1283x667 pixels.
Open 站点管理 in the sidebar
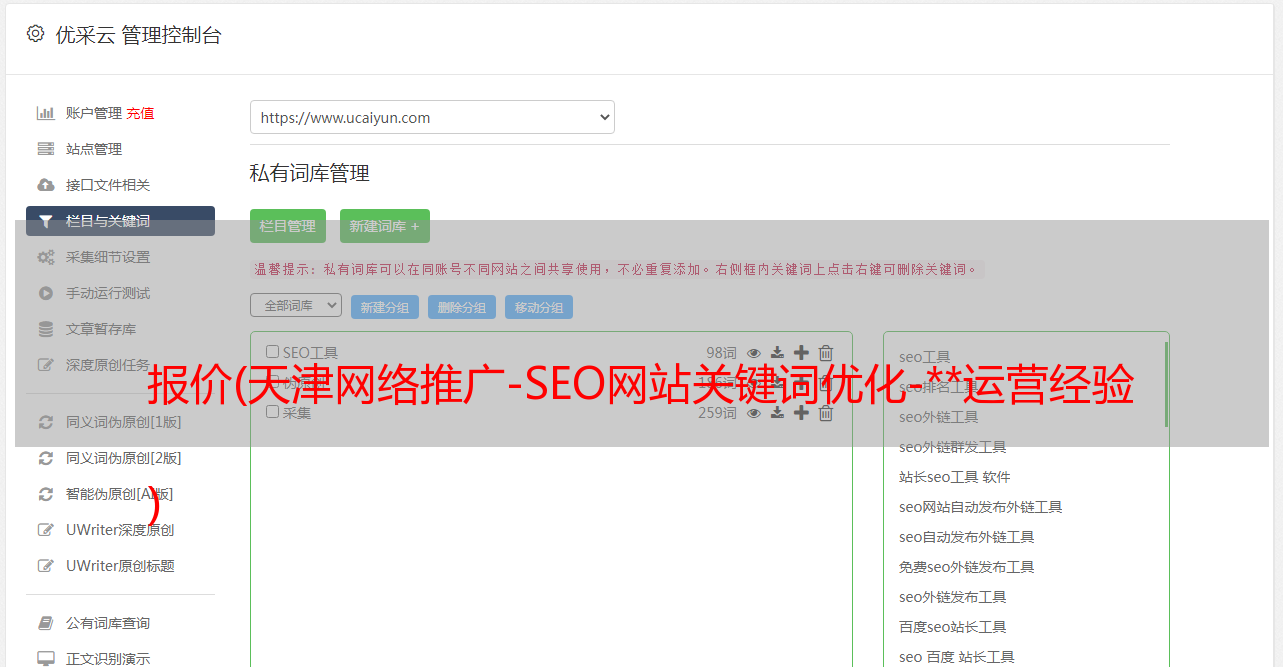(x=94, y=149)
